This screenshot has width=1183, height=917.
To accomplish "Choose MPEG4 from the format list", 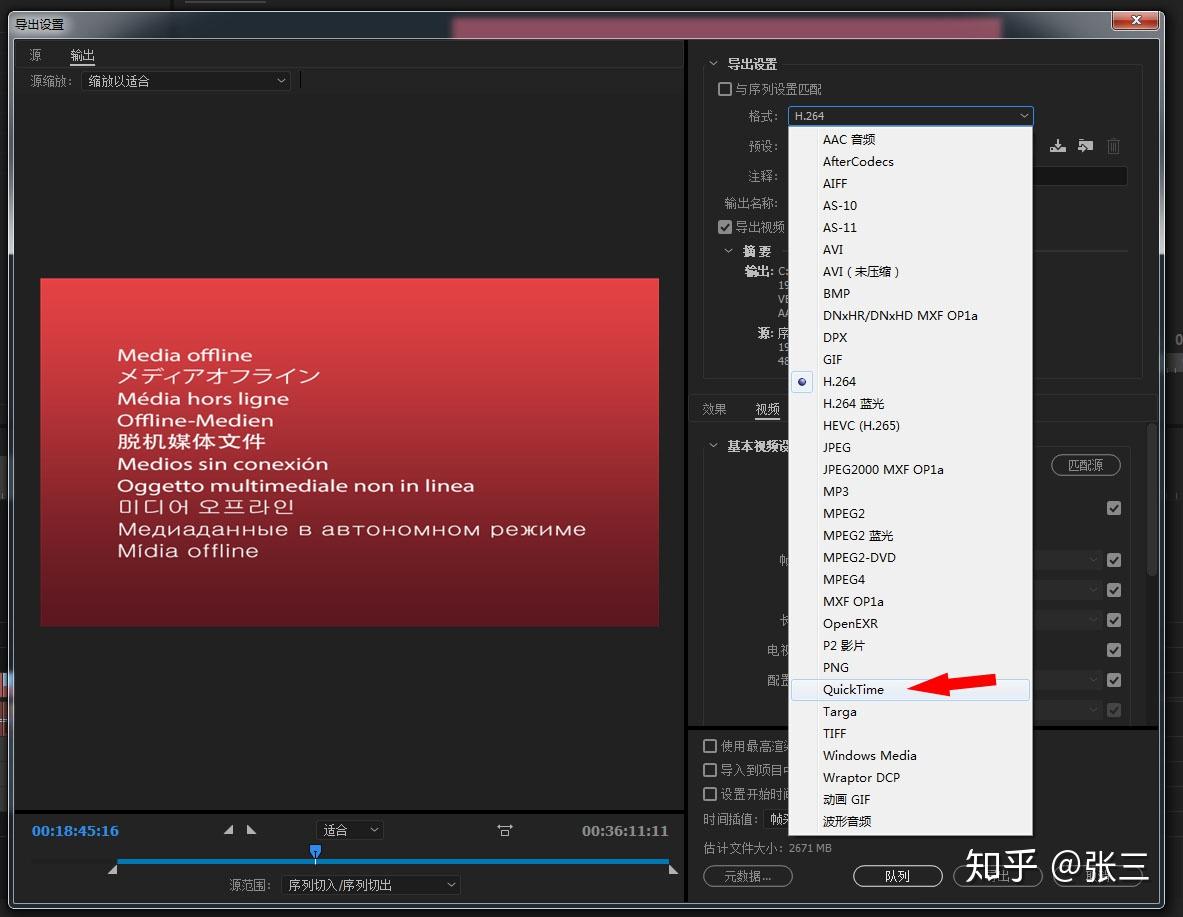I will [x=911, y=579].
